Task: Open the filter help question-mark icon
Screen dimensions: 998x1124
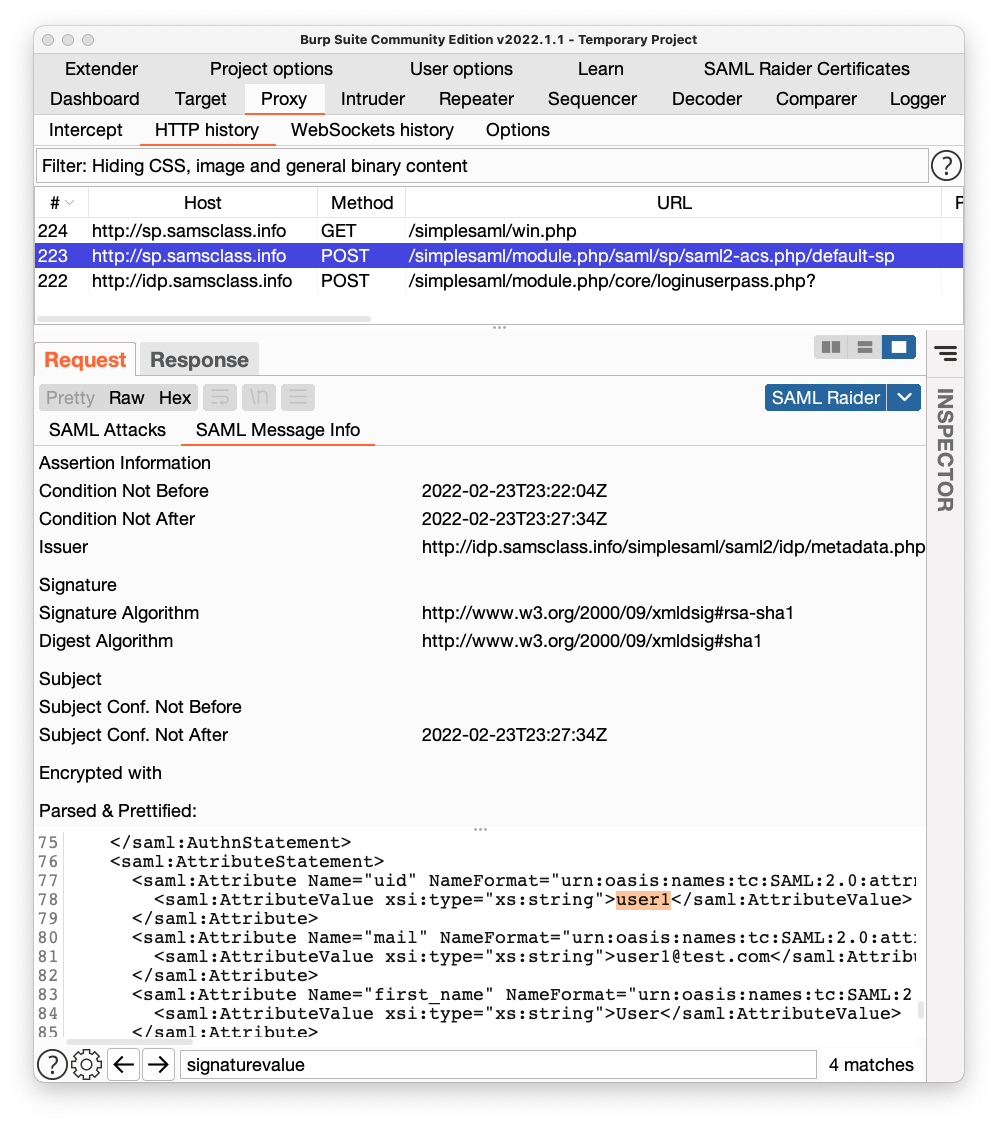Action: (x=946, y=166)
